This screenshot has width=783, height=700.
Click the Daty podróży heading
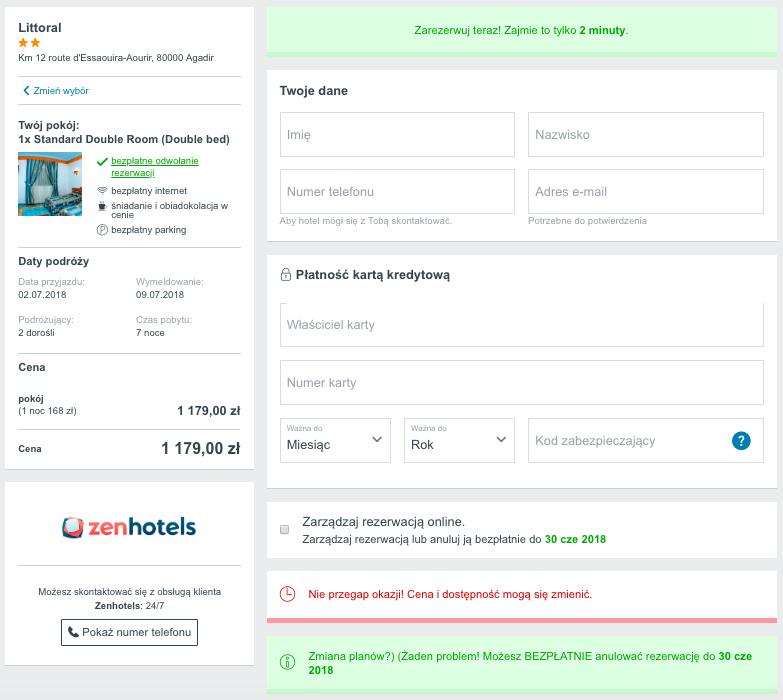54,261
